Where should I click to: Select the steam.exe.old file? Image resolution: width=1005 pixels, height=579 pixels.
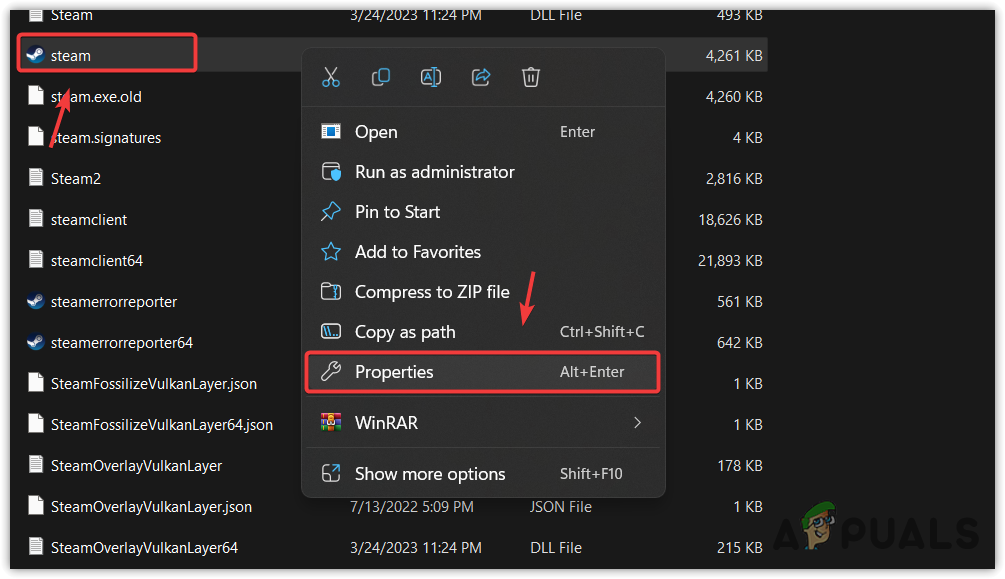coord(96,97)
